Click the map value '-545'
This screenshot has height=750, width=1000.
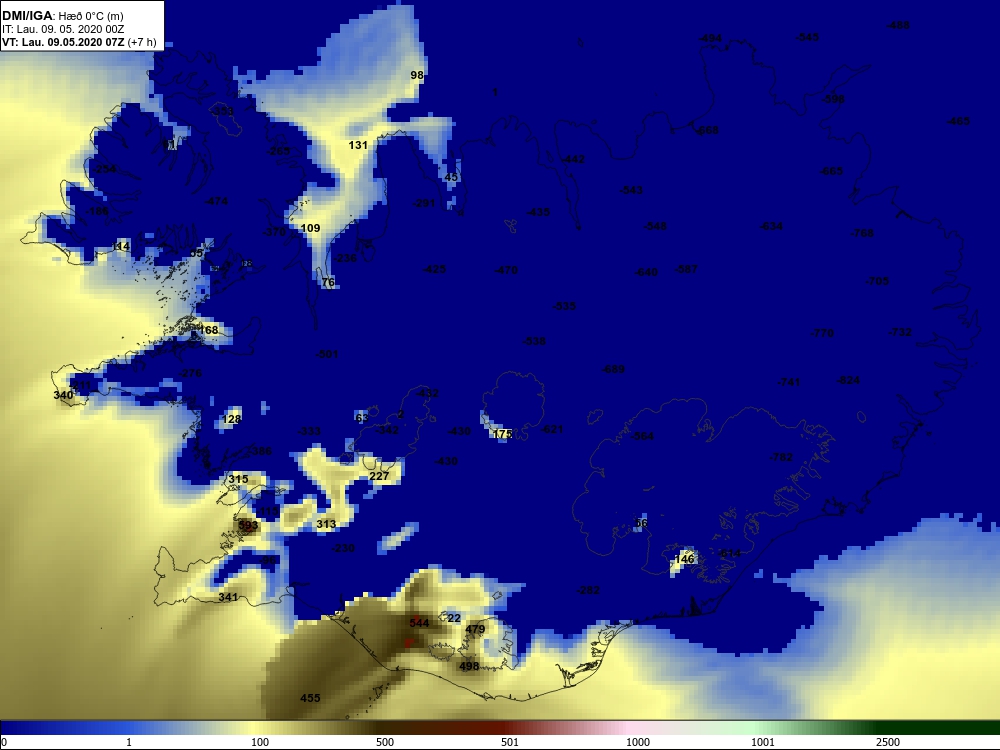click(x=807, y=38)
